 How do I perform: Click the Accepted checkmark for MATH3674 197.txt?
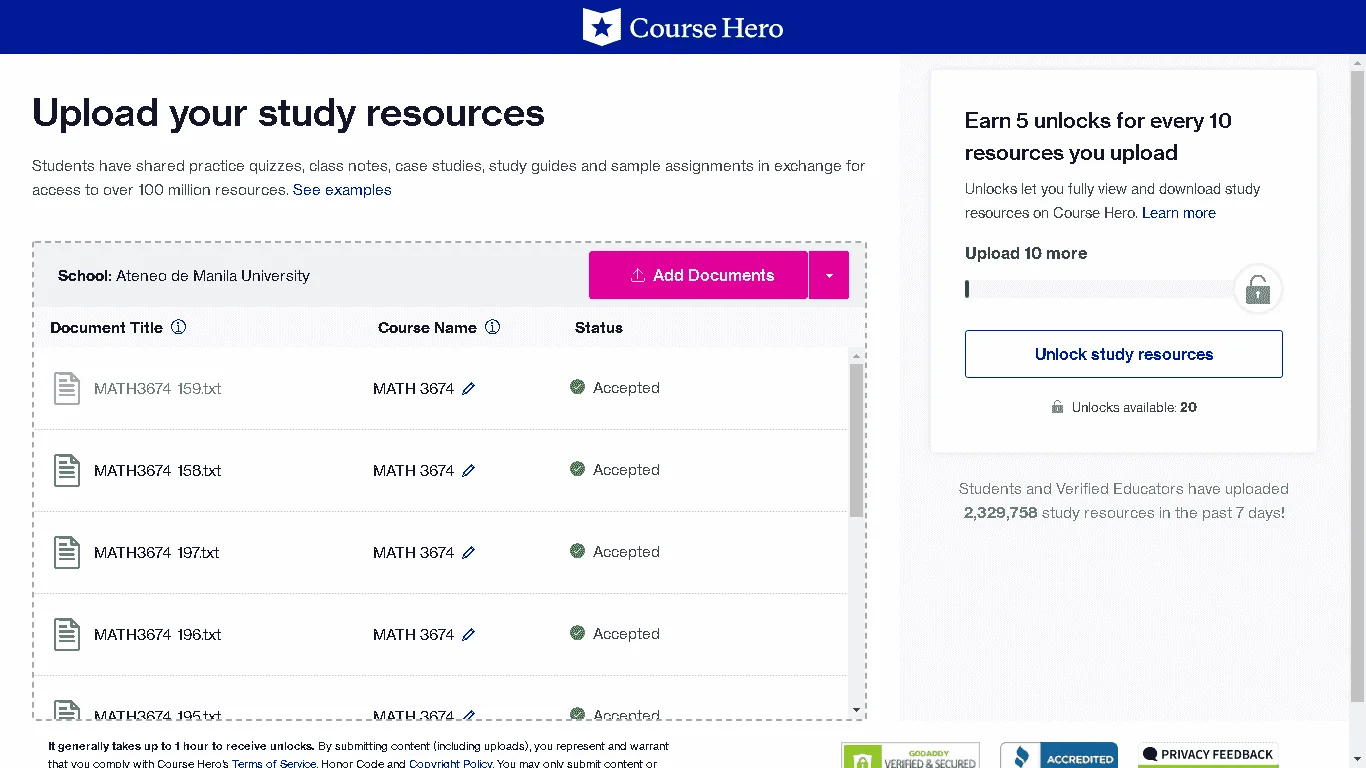pos(577,551)
